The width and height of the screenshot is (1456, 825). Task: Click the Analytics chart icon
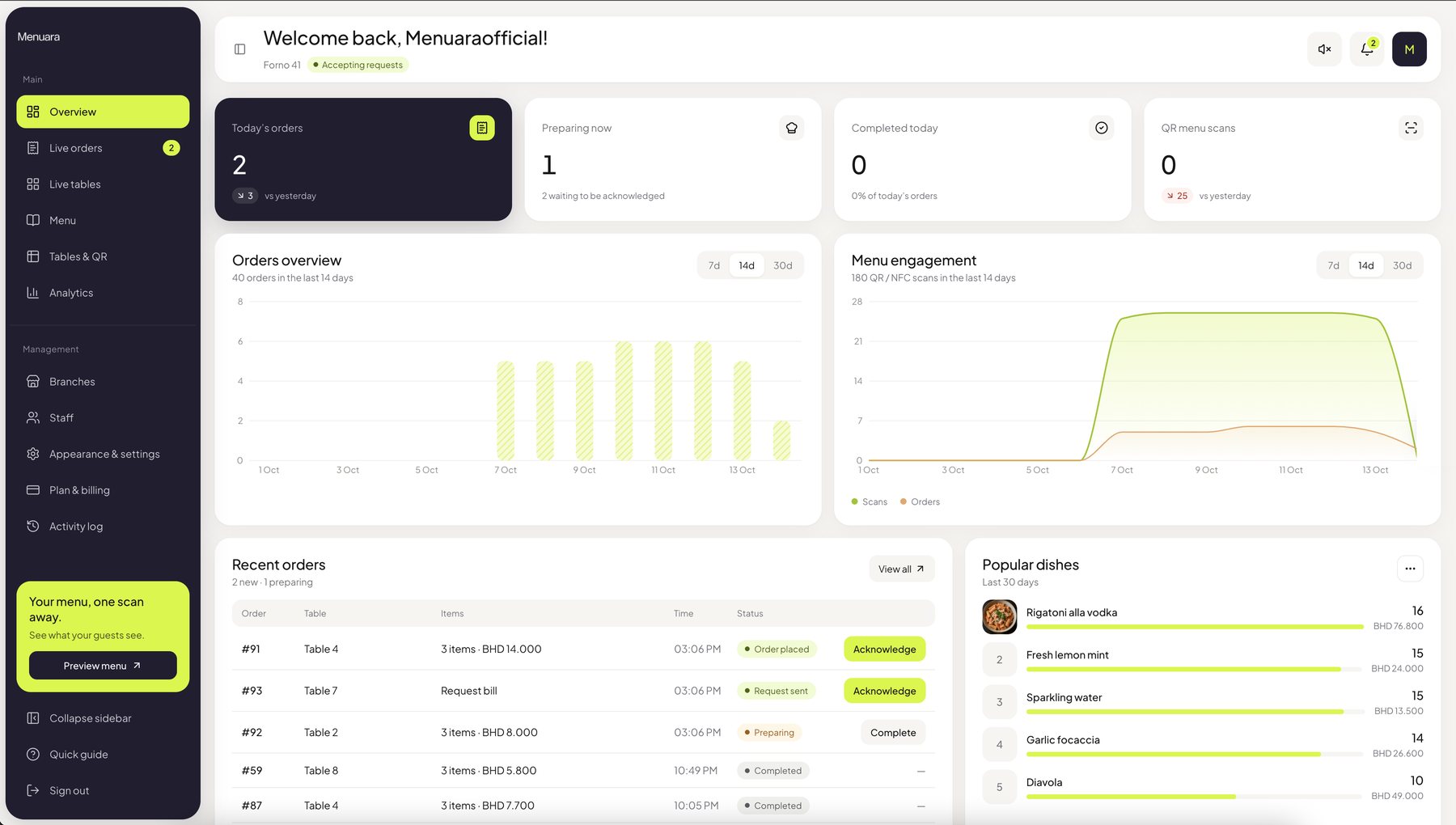33,293
